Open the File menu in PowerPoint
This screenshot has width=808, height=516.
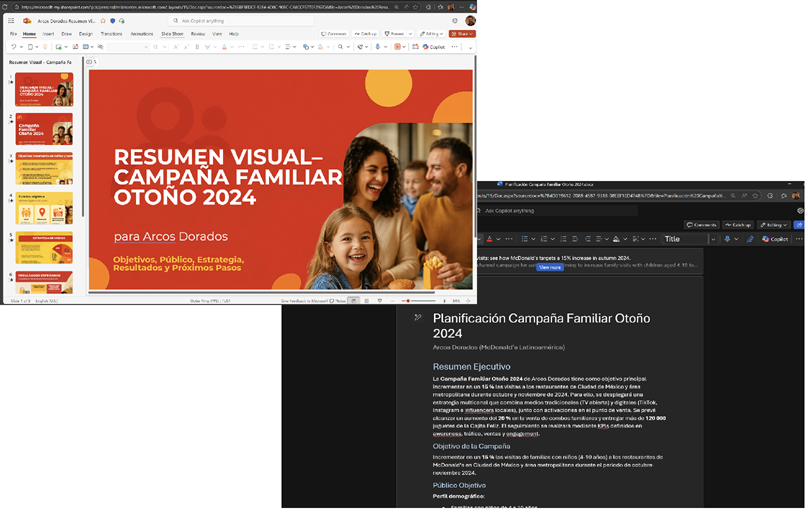[13, 34]
